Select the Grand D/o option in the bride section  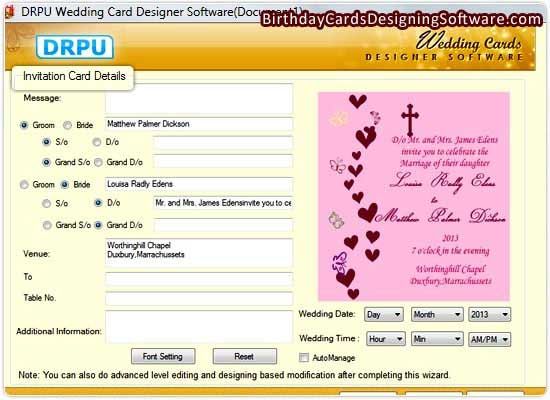(99, 225)
